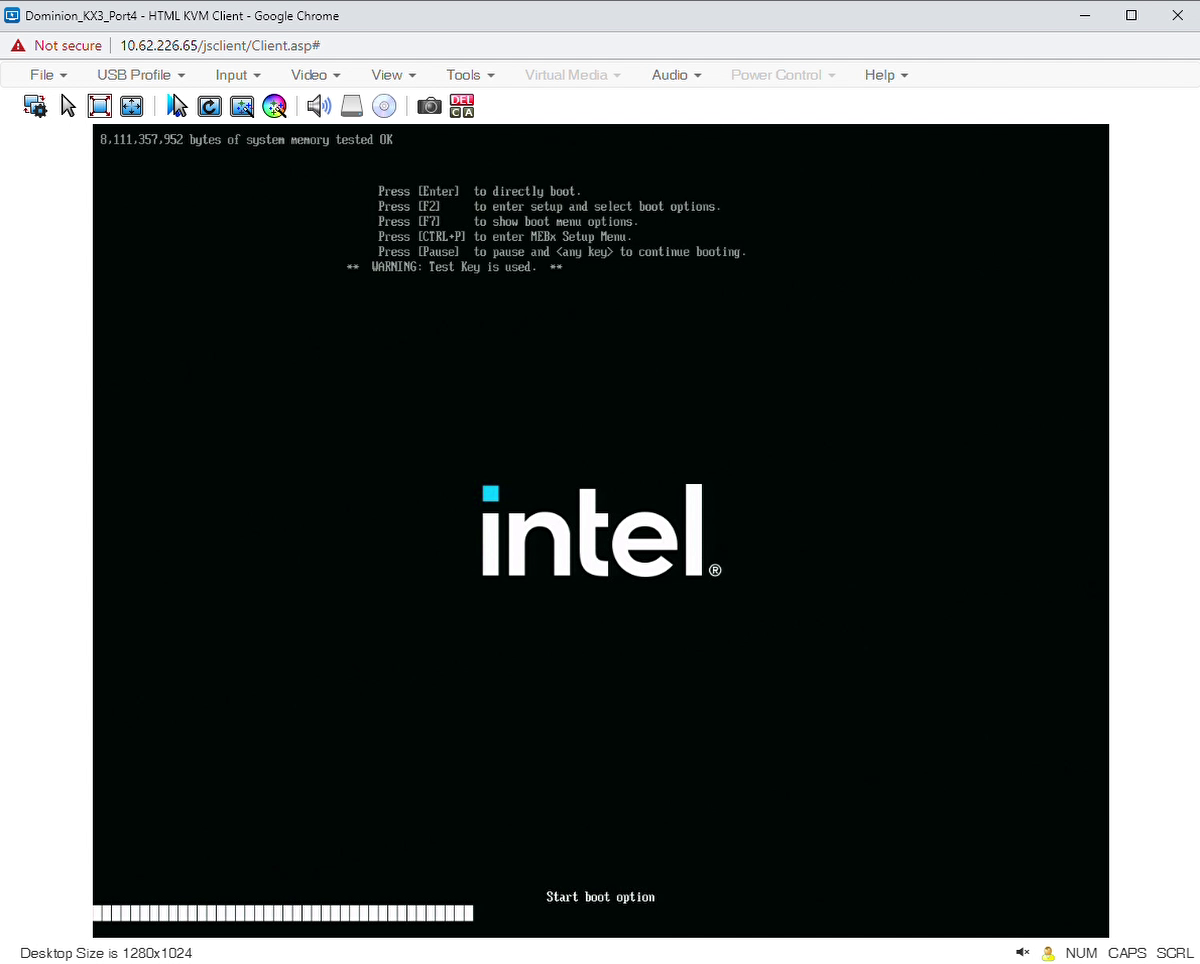Viewport: 1200px width, 964px height.
Task: Click the auto-sense video settings icon
Action: (242, 106)
